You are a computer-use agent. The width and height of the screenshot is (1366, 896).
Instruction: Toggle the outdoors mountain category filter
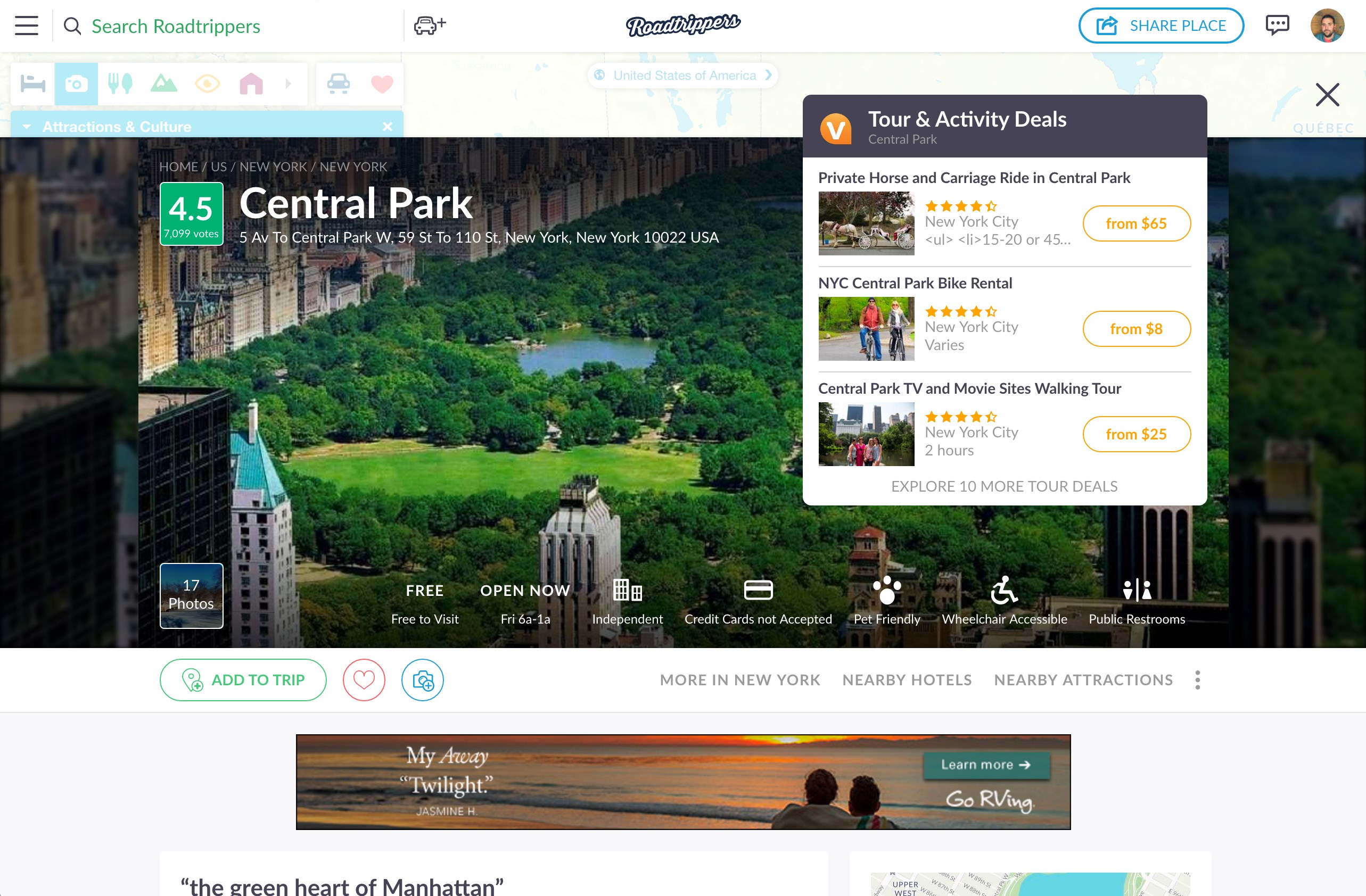(163, 84)
